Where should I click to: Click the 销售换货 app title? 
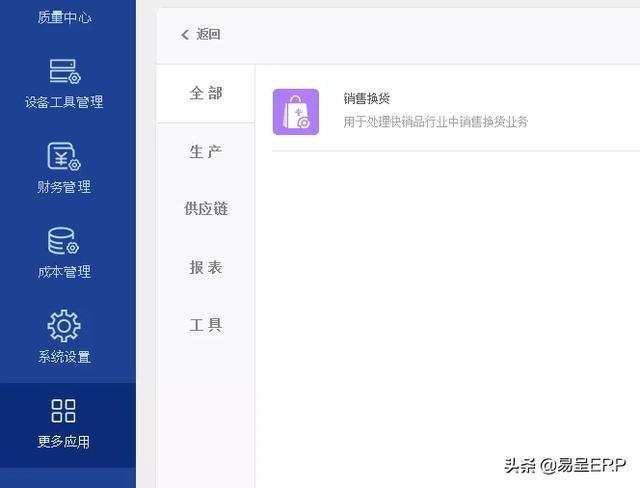366,99
